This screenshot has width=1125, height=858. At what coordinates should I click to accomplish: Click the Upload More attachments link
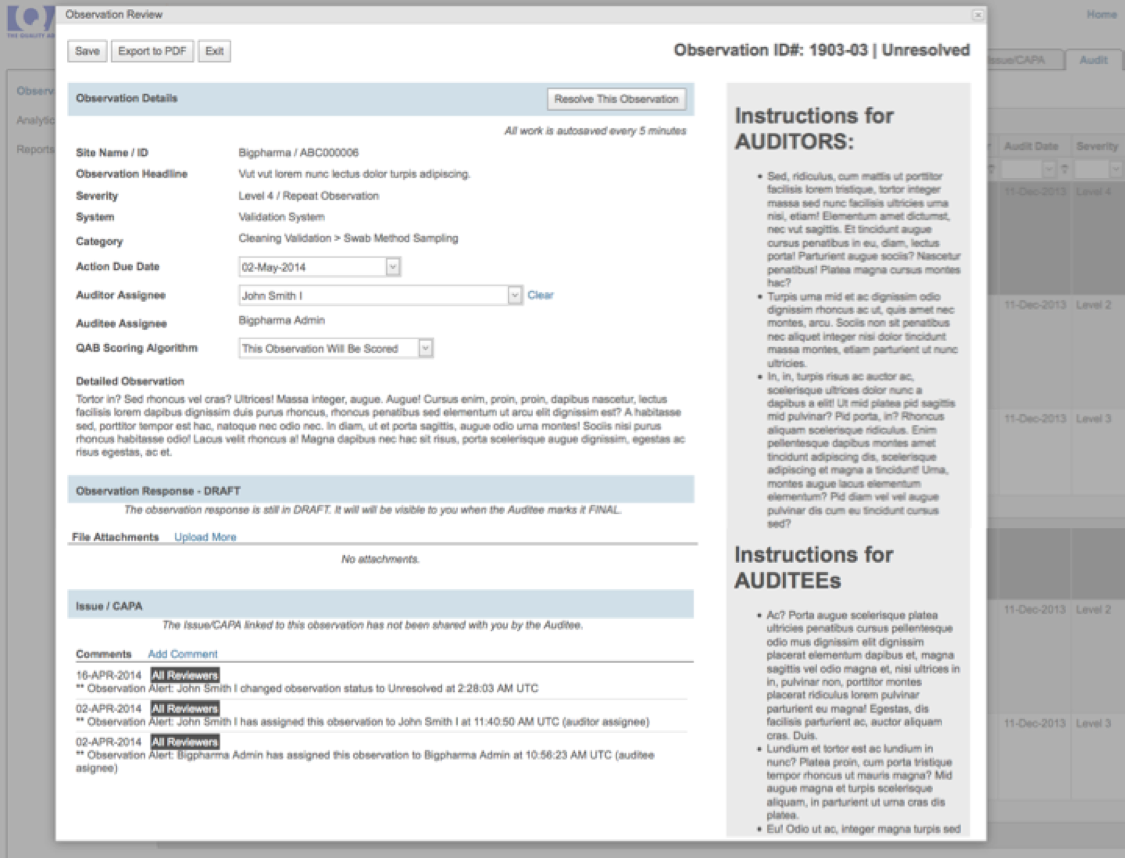tap(205, 537)
